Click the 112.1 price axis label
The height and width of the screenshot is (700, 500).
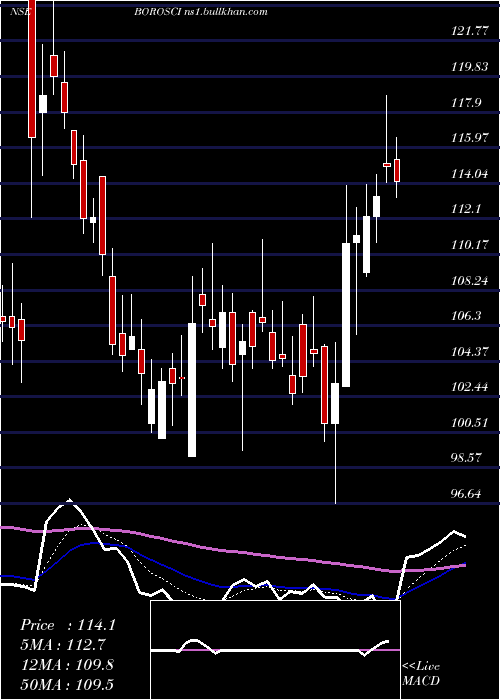[467, 209]
